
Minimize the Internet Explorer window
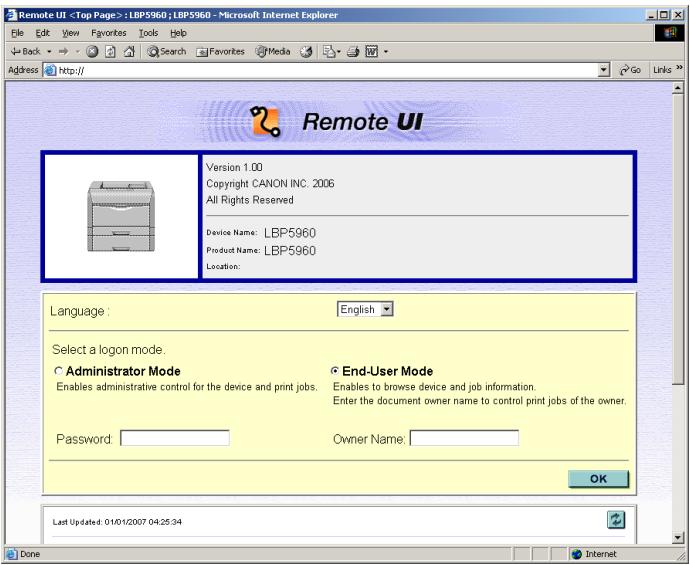tap(652, 15)
